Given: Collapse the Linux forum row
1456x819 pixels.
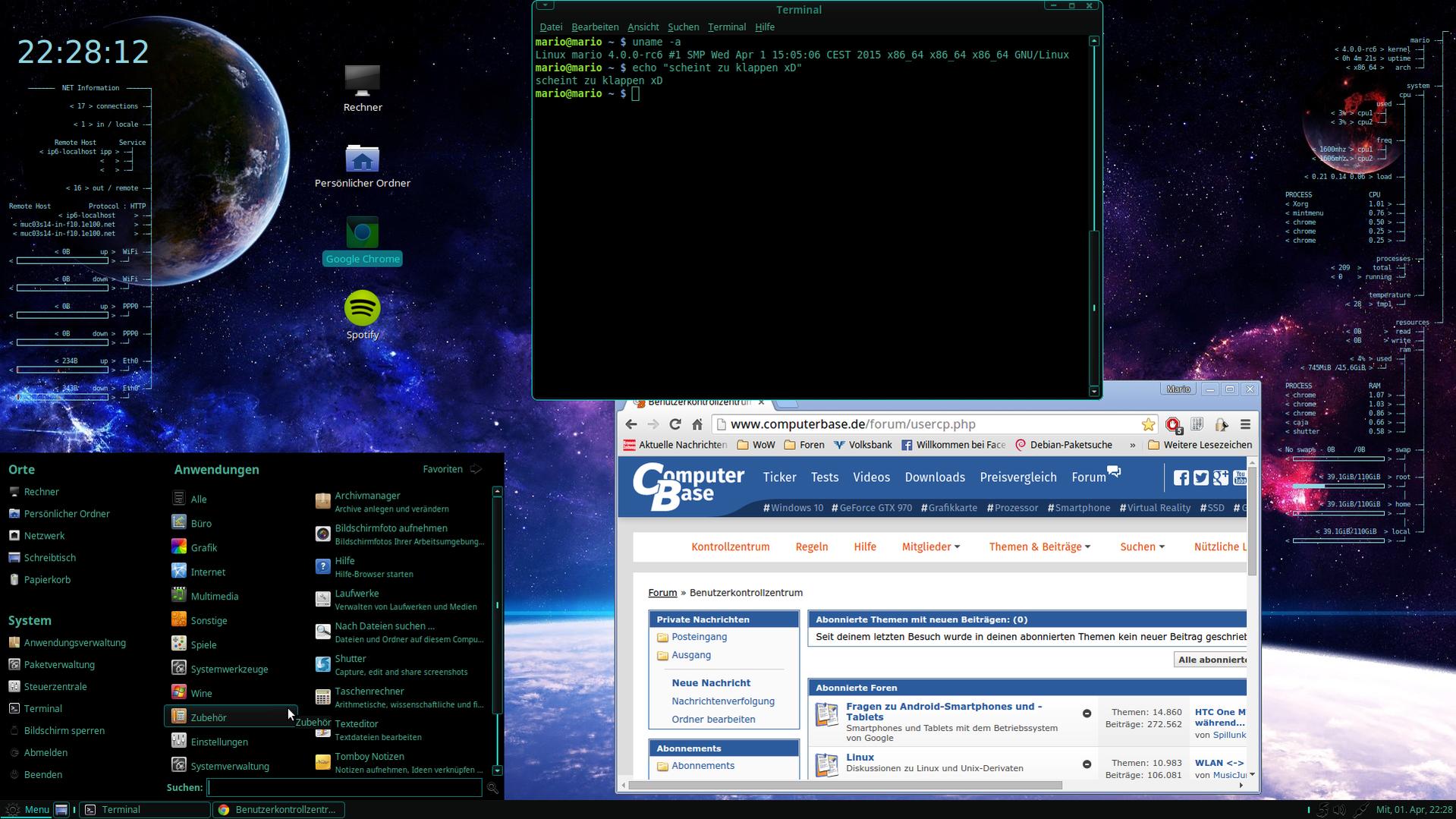Looking at the screenshot, I should [1086, 764].
